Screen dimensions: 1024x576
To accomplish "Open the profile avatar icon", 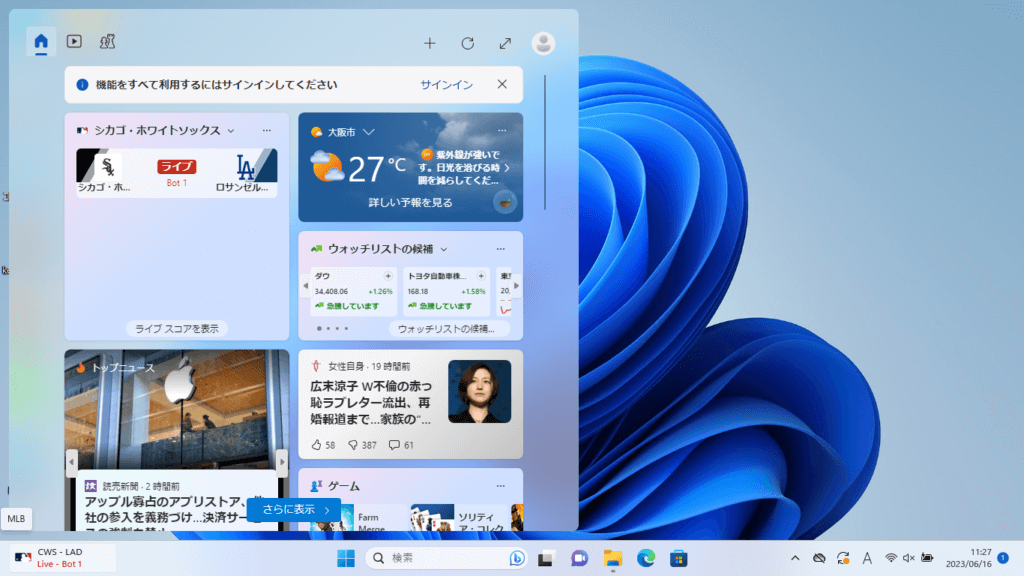I will tap(543, 43).
